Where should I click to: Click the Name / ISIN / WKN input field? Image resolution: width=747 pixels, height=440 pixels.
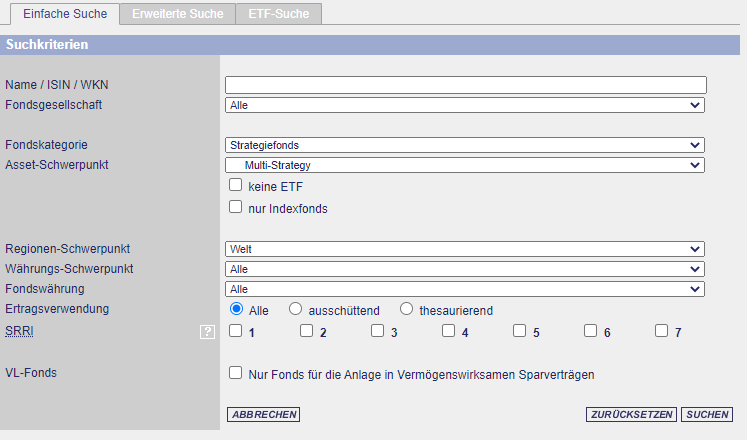465,85
